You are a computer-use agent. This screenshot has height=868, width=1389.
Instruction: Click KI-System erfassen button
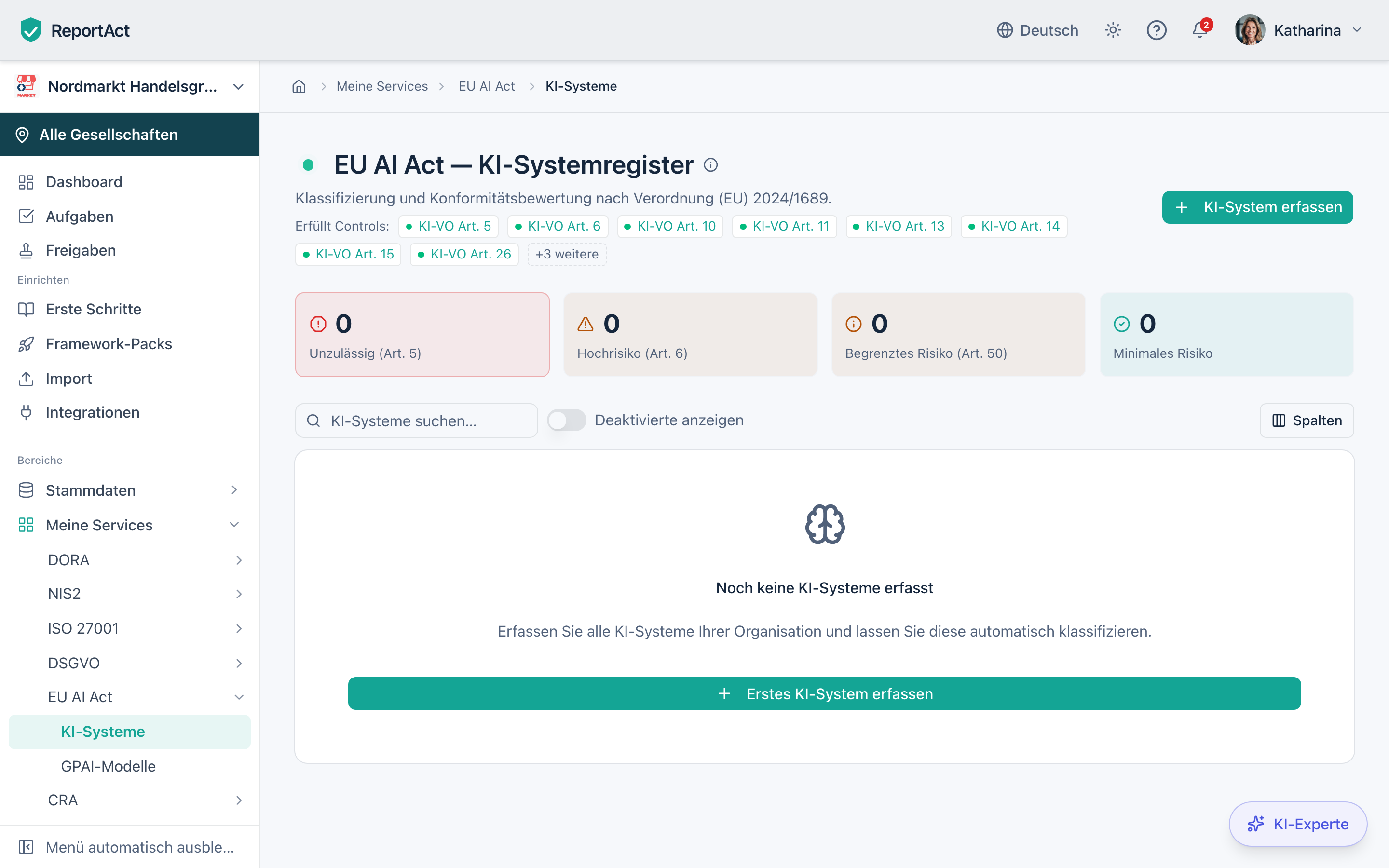point(1257,207)
